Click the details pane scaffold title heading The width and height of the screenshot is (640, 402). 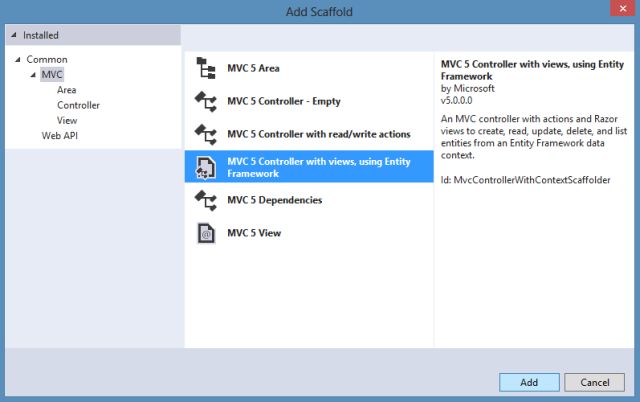532,70
